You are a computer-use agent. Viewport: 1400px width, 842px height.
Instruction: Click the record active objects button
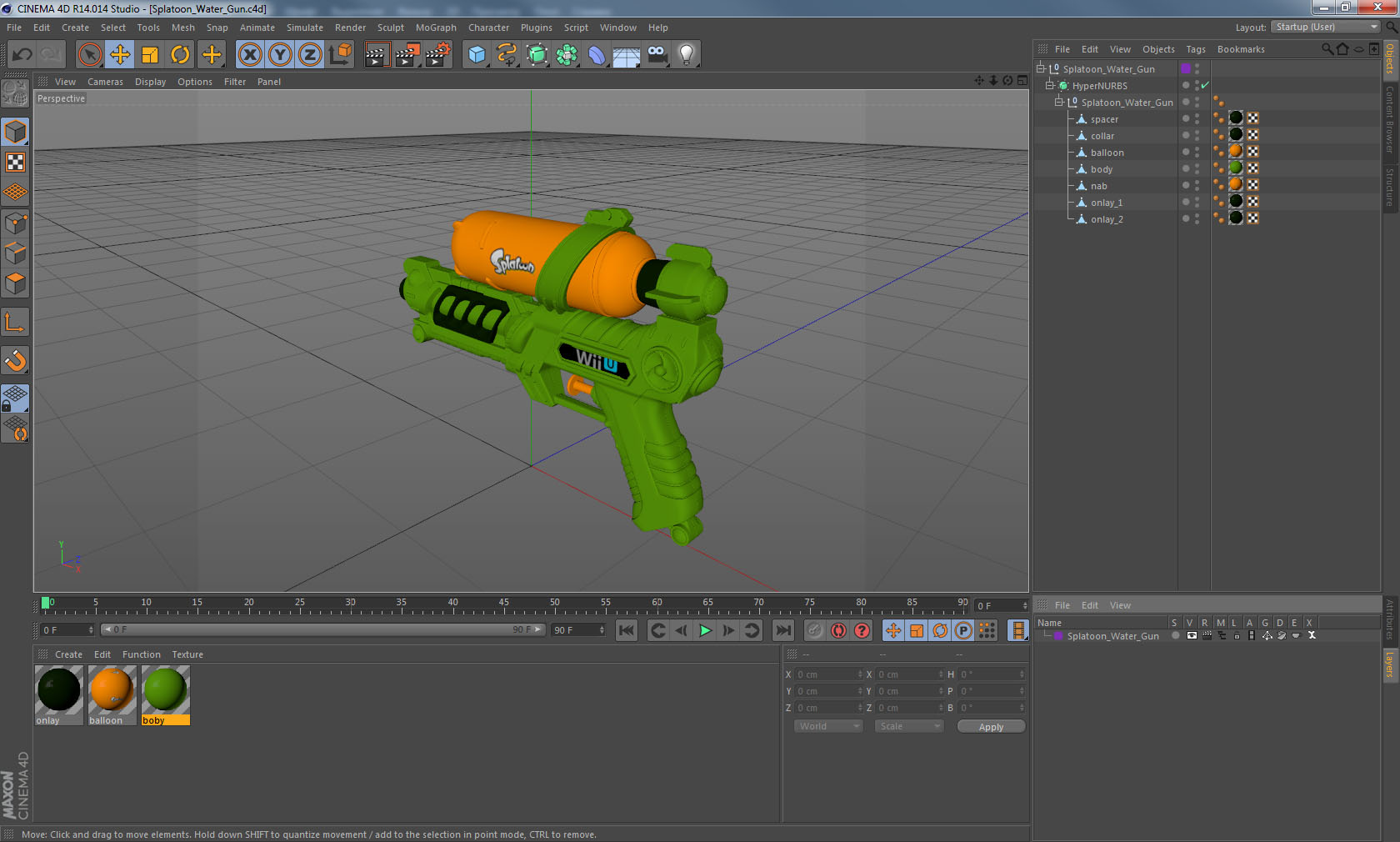(x=815, y=630)
